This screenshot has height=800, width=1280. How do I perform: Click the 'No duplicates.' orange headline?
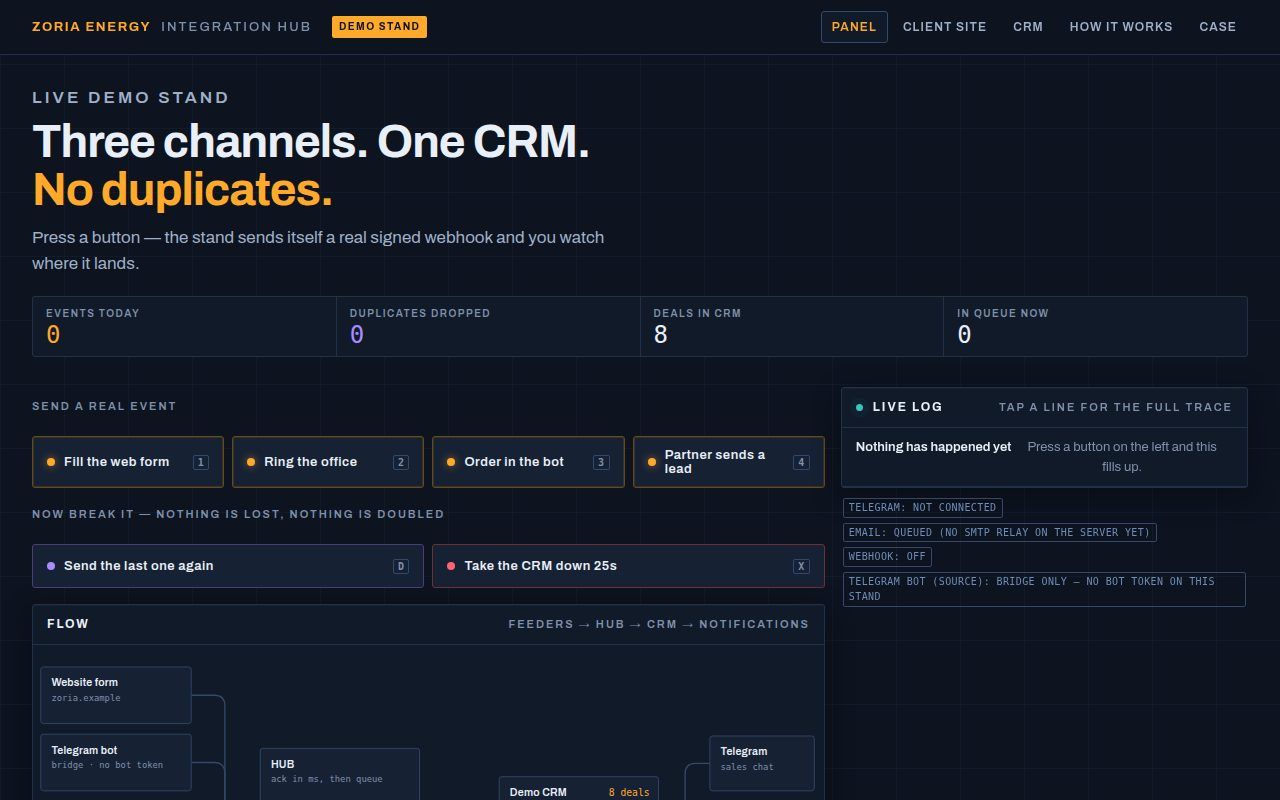pyautogui.click(x=182, y=190)
